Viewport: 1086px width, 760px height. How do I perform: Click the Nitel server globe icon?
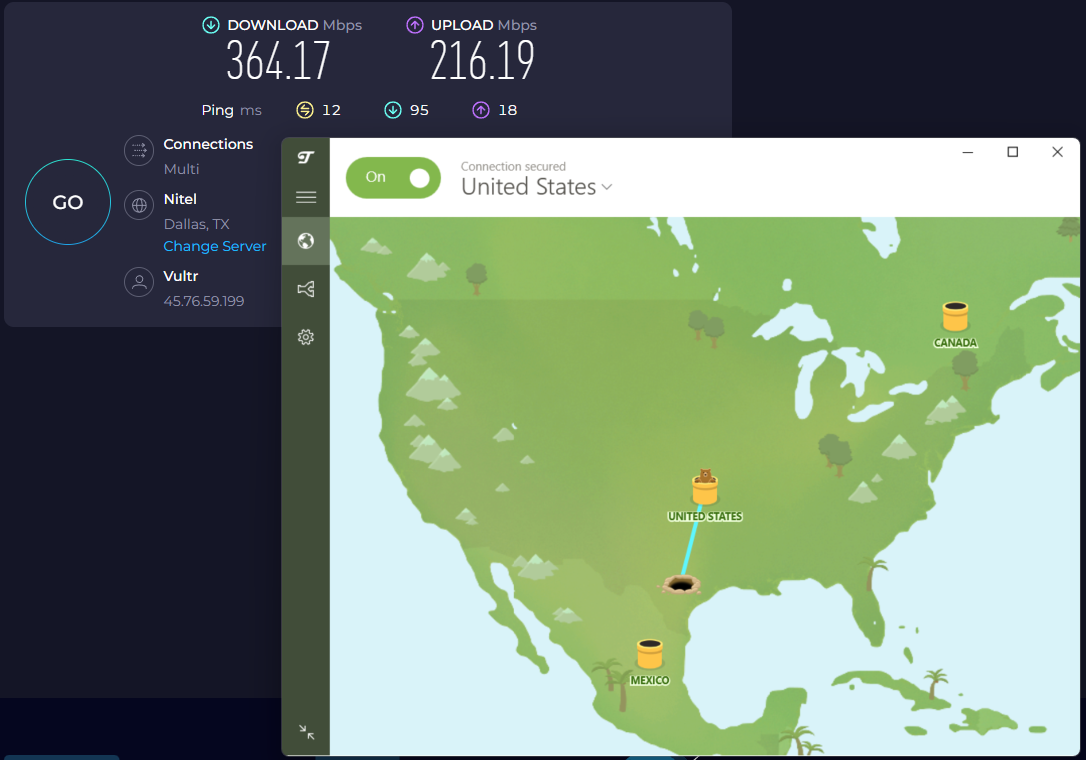coord(139,205)
